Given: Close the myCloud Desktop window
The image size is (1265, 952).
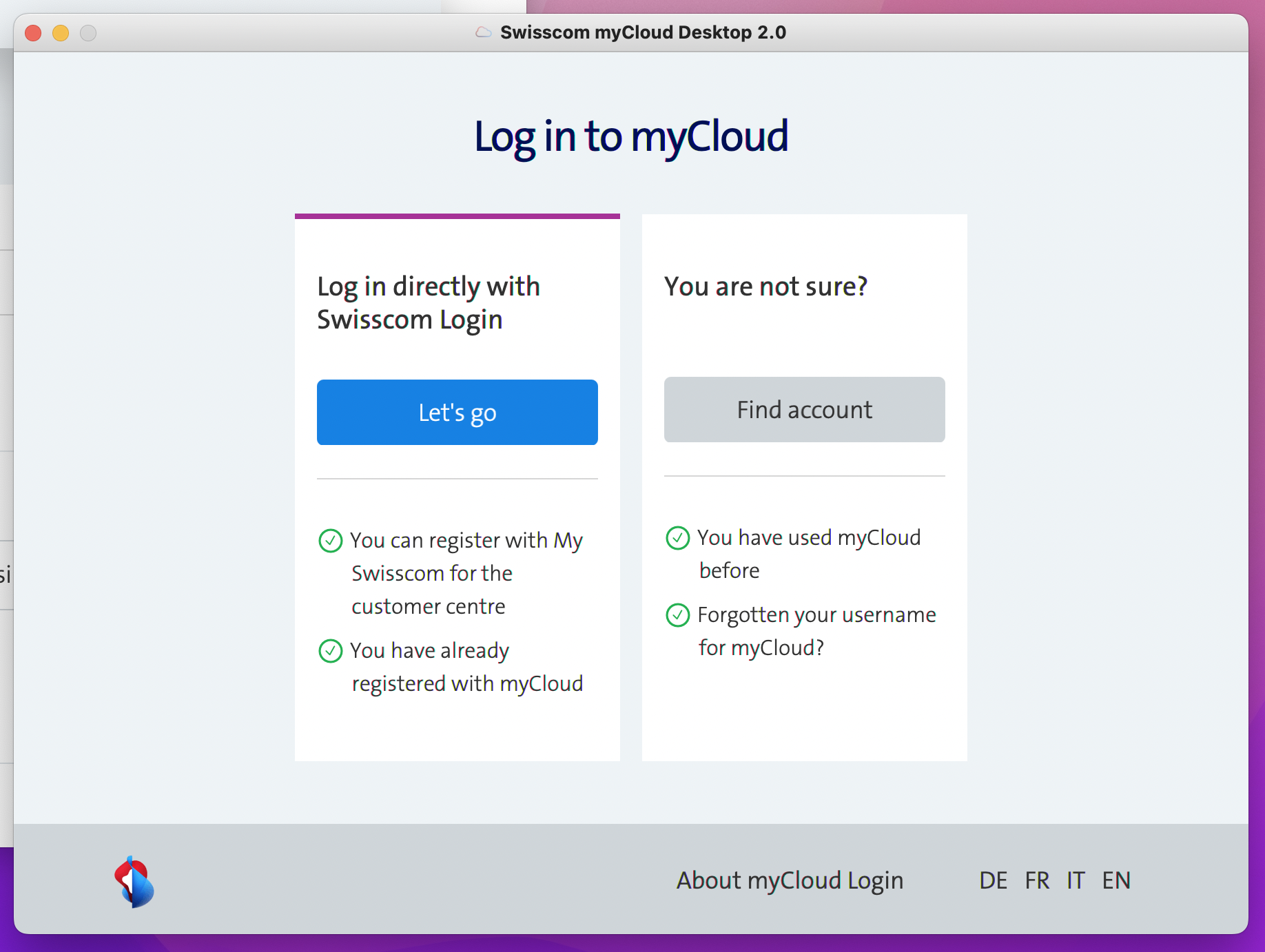Looking at the screenshot, I should coord(33,33).
